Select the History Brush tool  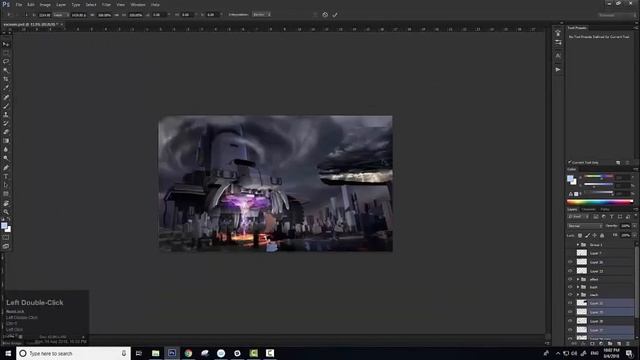pos(6,123)
